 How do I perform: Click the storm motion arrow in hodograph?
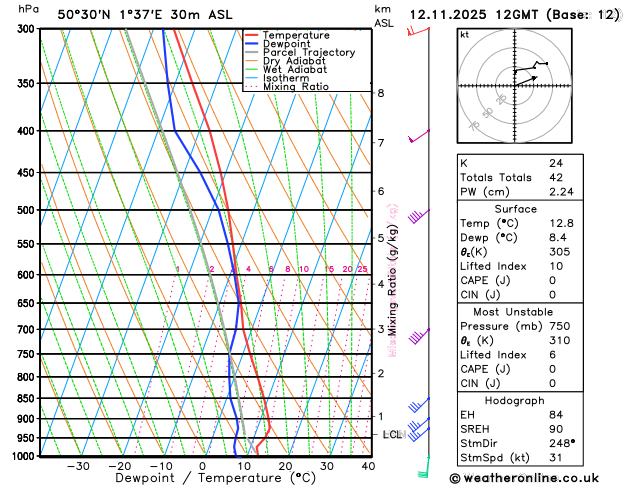click(526, 81)
